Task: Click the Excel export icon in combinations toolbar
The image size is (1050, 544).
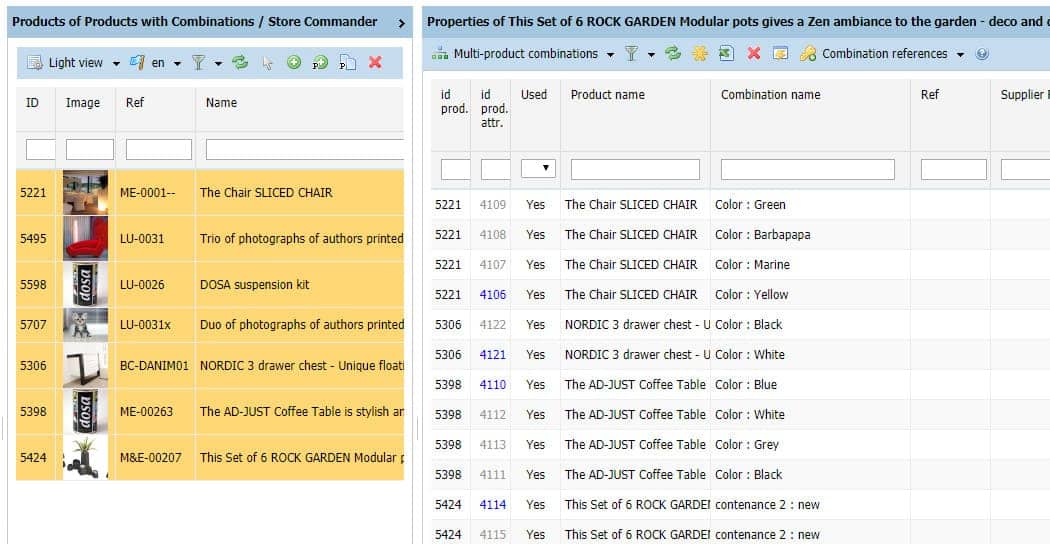Action: point(726,54)
